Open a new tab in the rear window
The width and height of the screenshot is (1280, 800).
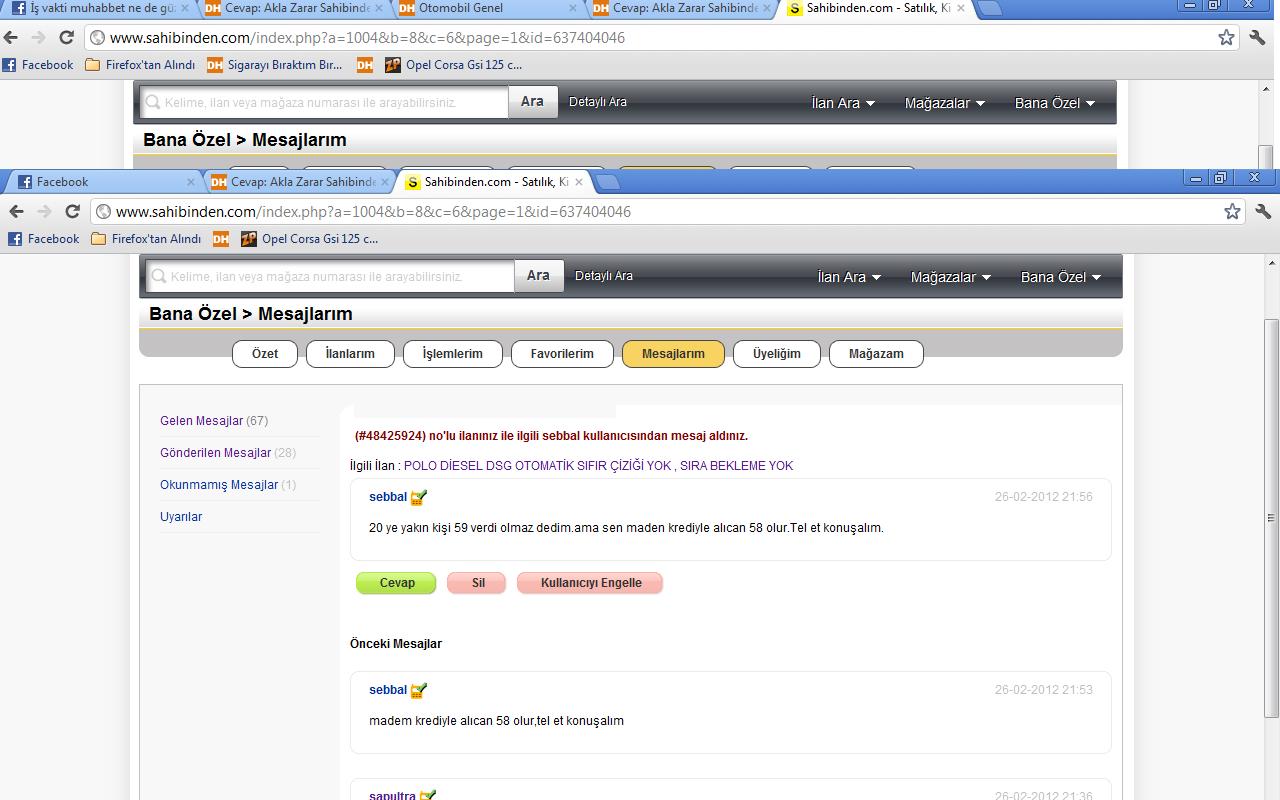pyautogui.click(x=989, y=8)
